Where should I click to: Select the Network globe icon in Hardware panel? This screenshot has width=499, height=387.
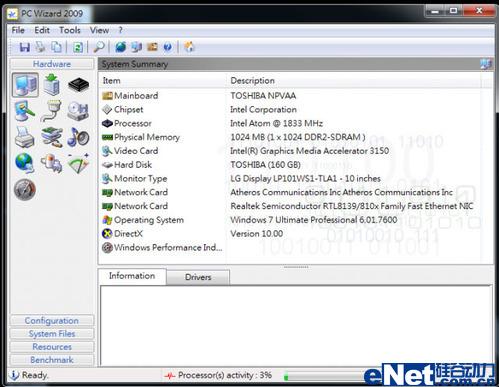click(x=25, y=163)
